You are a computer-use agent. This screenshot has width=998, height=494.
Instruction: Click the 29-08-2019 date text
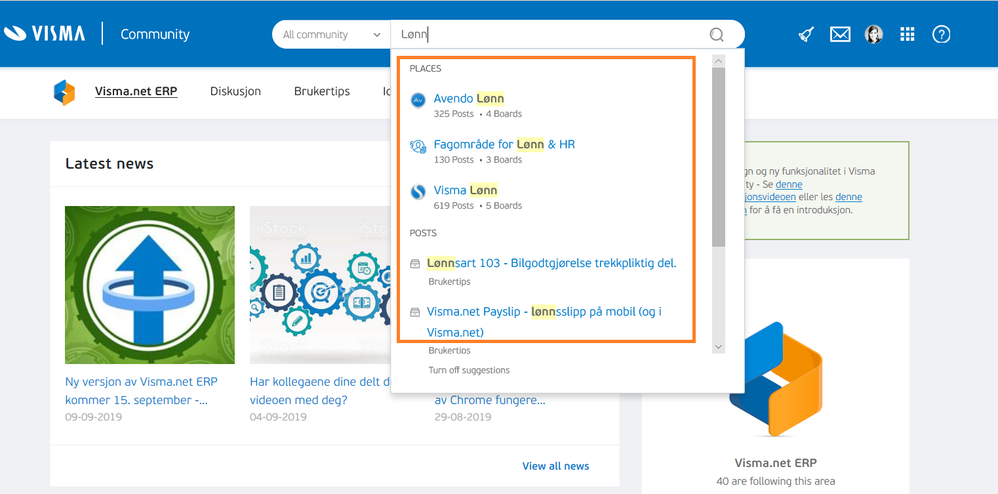click(463, 417)
